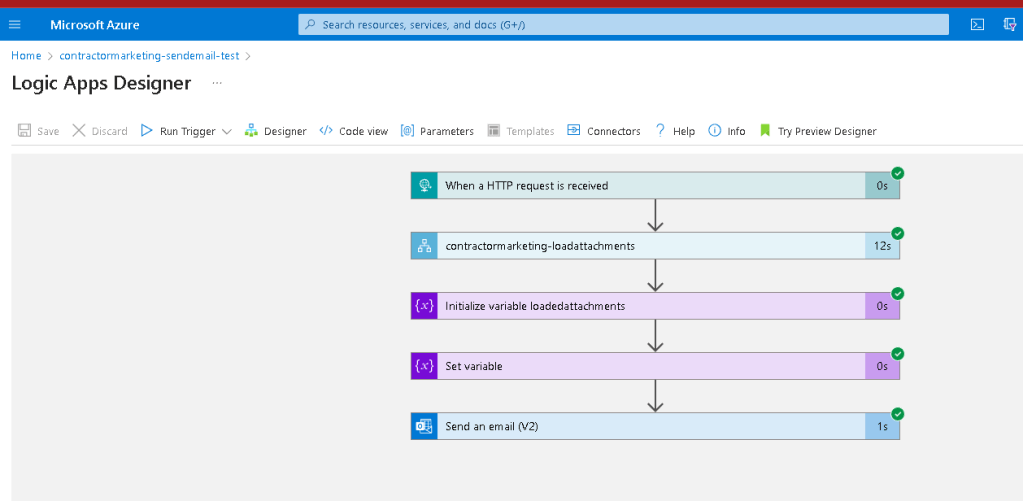Click Try Preview Designer
This screenshot has height=501, width=1023.
point(818,131)
